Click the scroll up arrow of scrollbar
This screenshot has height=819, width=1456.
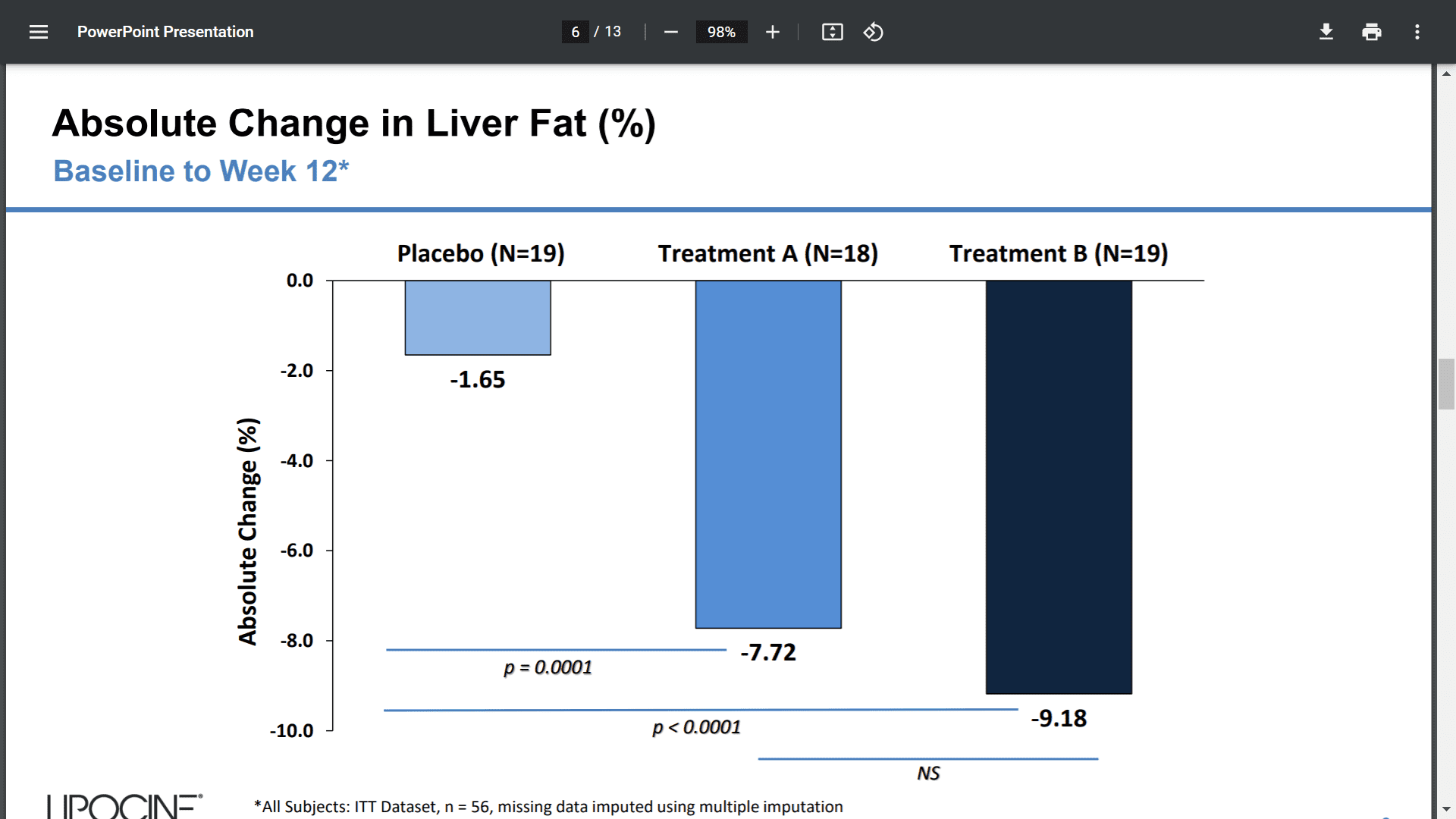tap(1446, 74)
